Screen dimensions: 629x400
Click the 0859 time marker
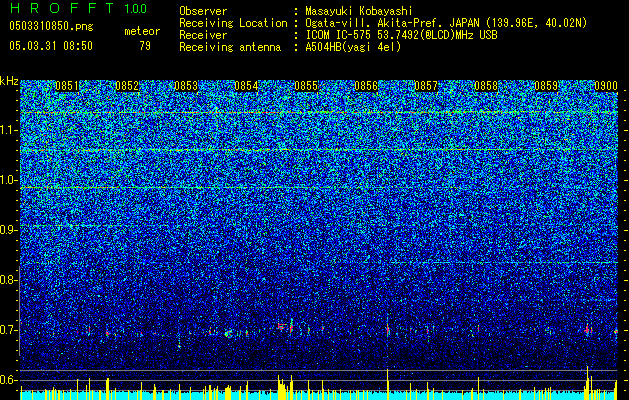tap(546, 86)
